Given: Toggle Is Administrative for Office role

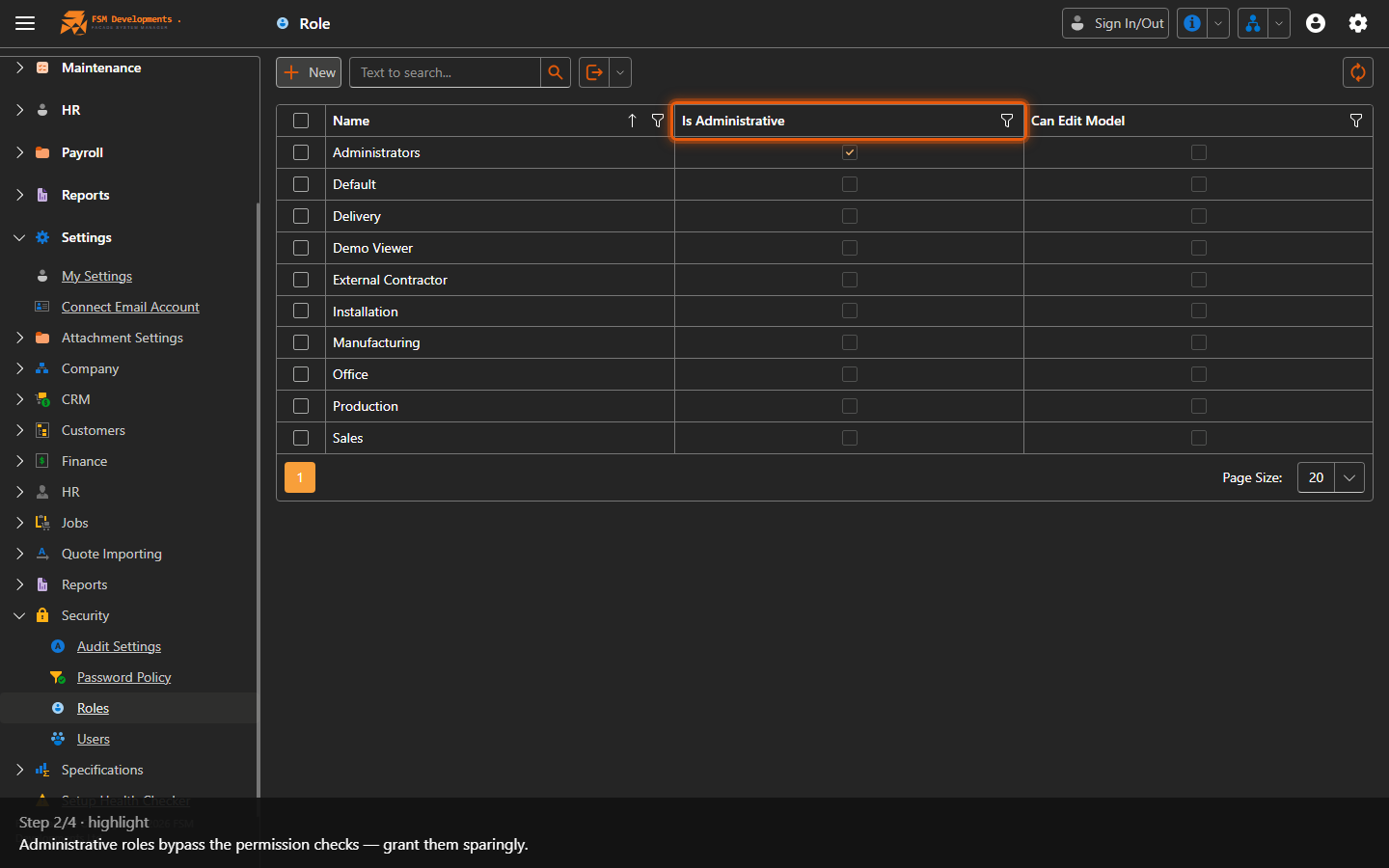Looking at the screenshot, I should (850, 374).
